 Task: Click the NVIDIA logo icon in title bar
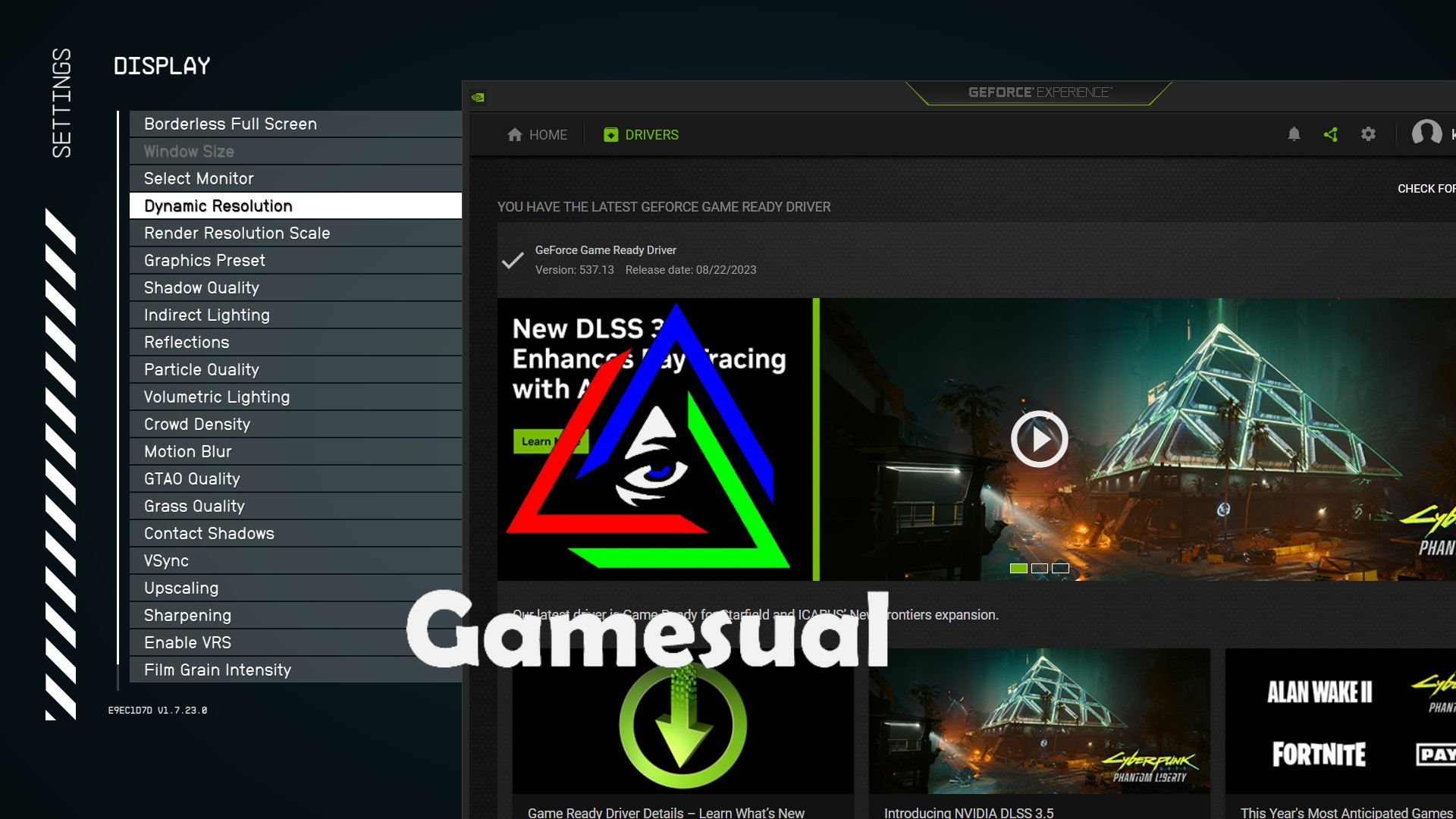pos(478,97)
